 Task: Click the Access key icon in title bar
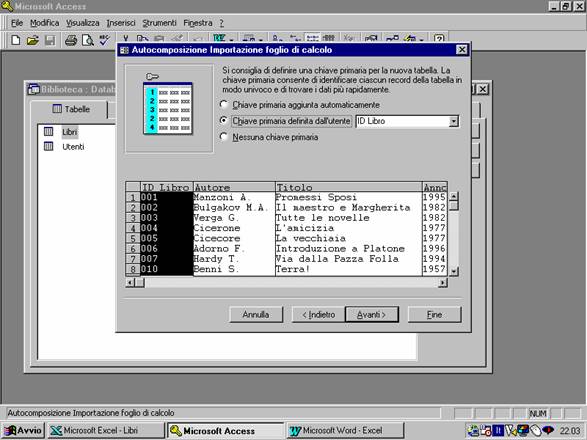click(x=7, y=6)
